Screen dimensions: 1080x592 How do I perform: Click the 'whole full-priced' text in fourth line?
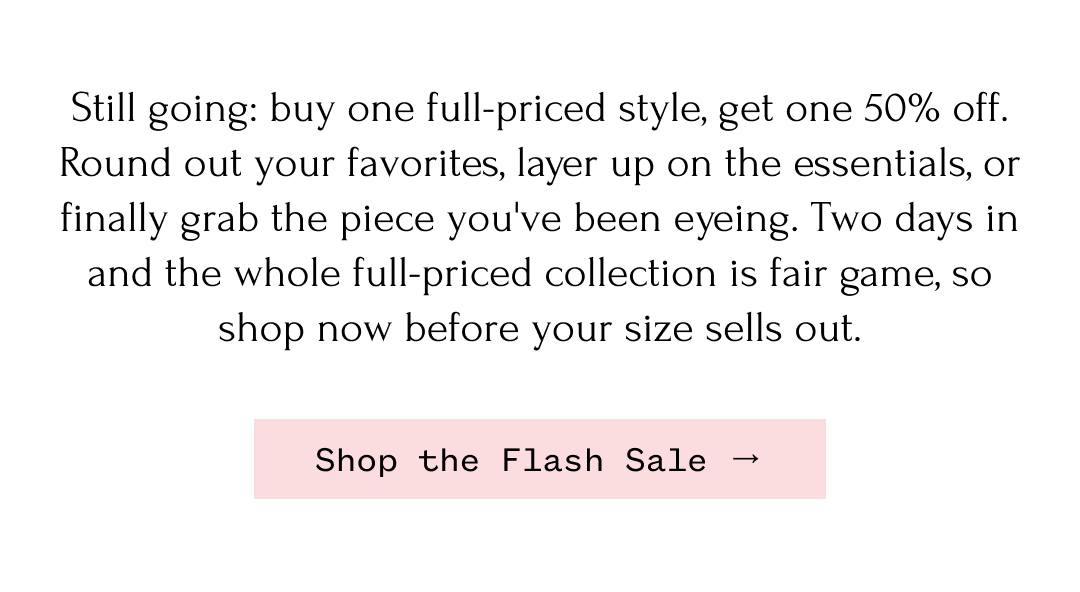tap(383, 274)
